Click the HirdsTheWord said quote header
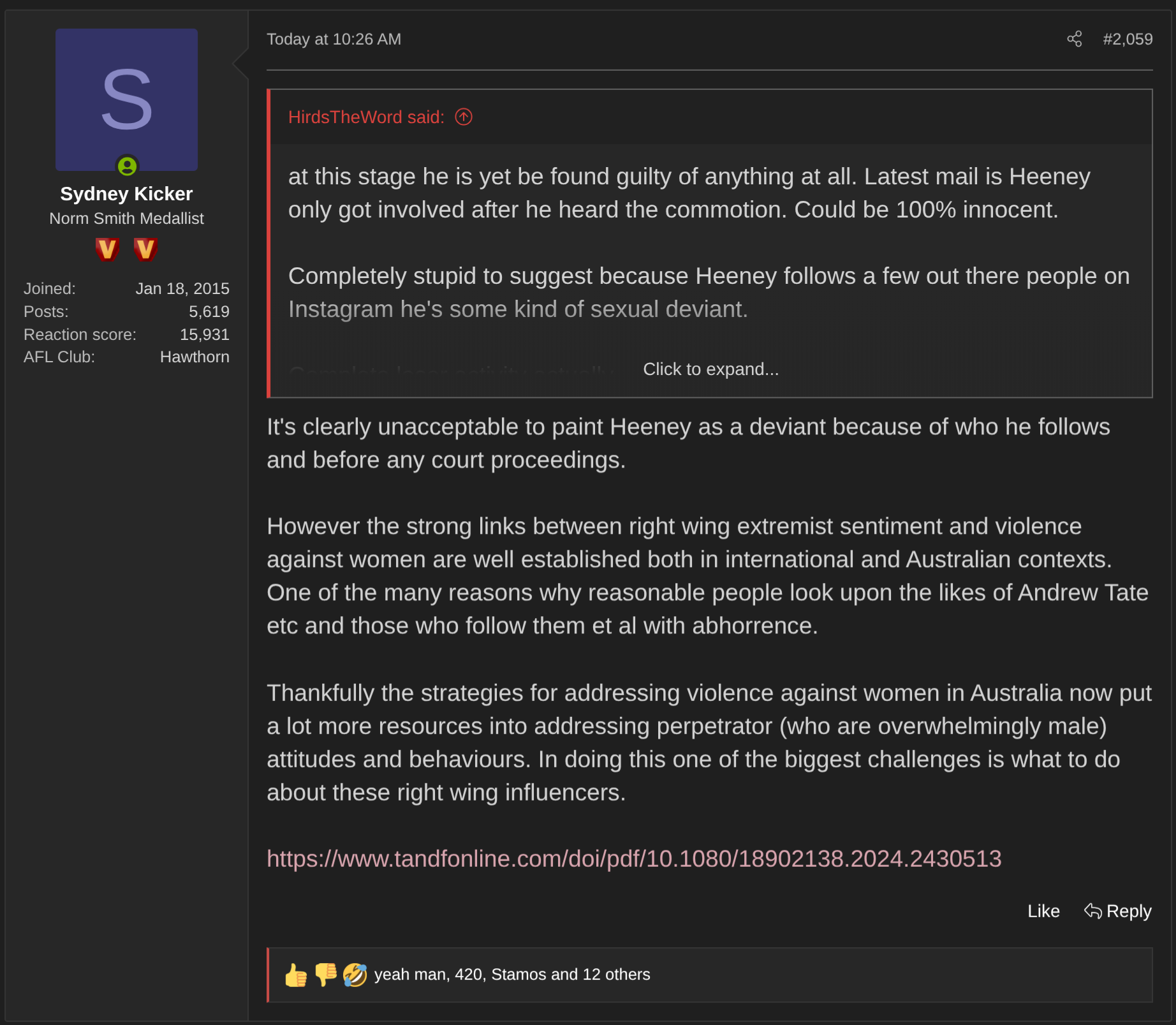This screenshot has width=1176, height=1025. [366, 117]
